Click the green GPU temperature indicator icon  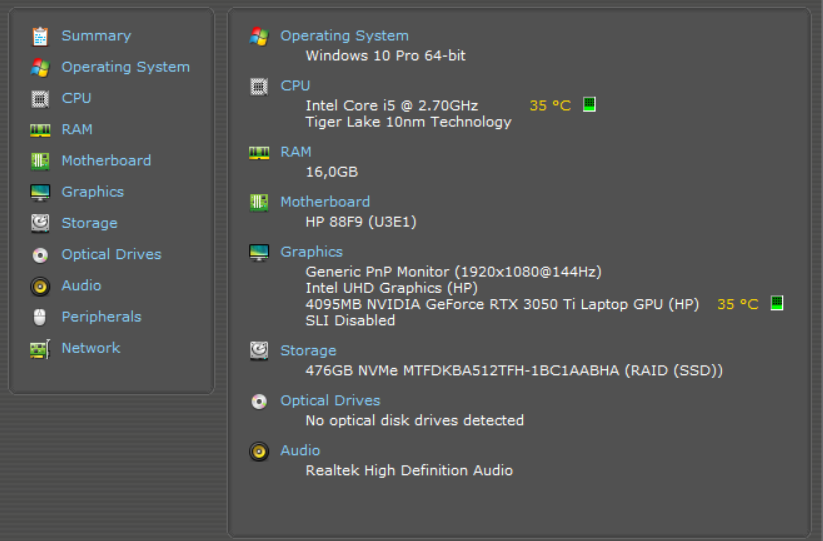(x=777, y=303)
